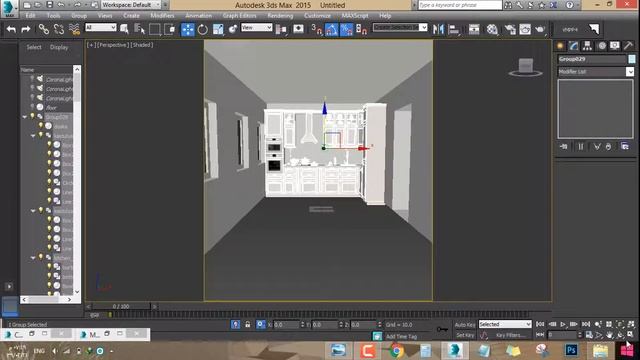Toggle the Angle Snap button

(331, 29)
